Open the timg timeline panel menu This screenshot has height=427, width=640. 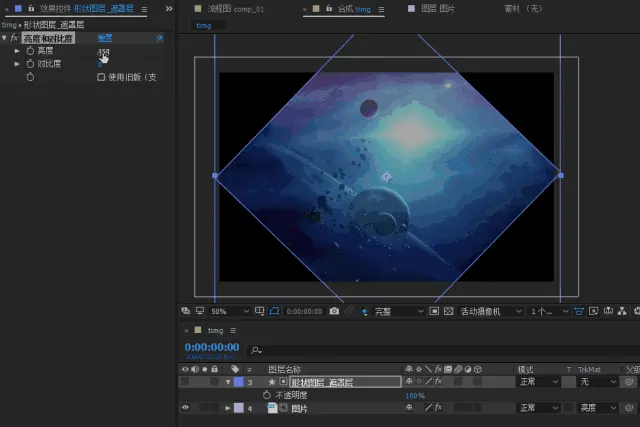(233, 330)
